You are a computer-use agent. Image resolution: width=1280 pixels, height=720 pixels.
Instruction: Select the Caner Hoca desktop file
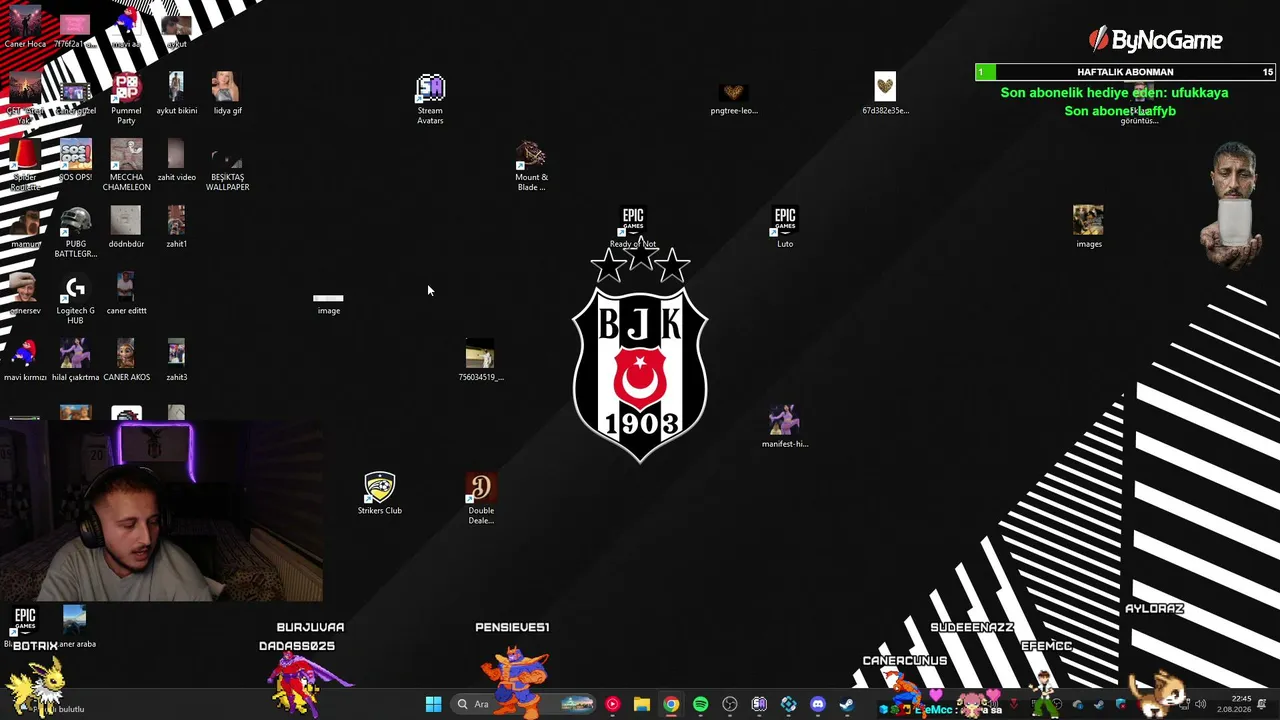click(25, 28)
